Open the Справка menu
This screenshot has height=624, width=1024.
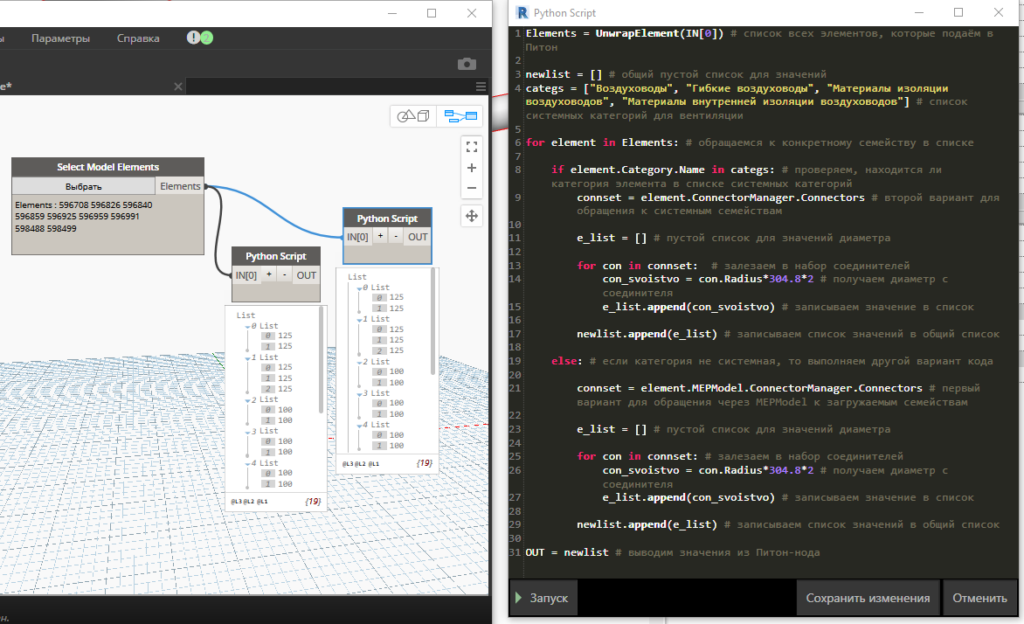coord(138,39)
